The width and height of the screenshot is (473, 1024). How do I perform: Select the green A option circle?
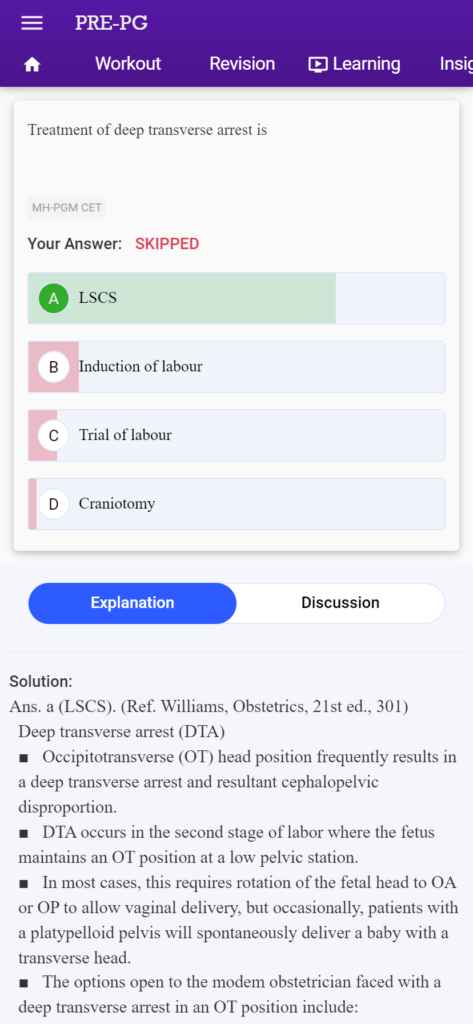click(54, 298)
